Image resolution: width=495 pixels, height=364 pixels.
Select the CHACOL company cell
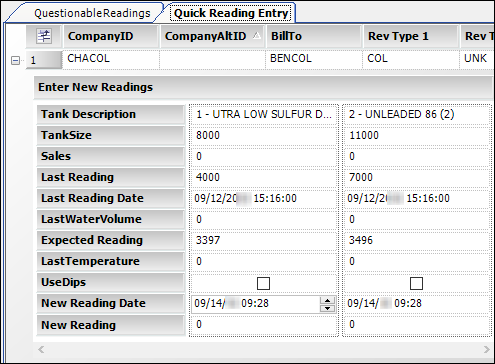111,59
